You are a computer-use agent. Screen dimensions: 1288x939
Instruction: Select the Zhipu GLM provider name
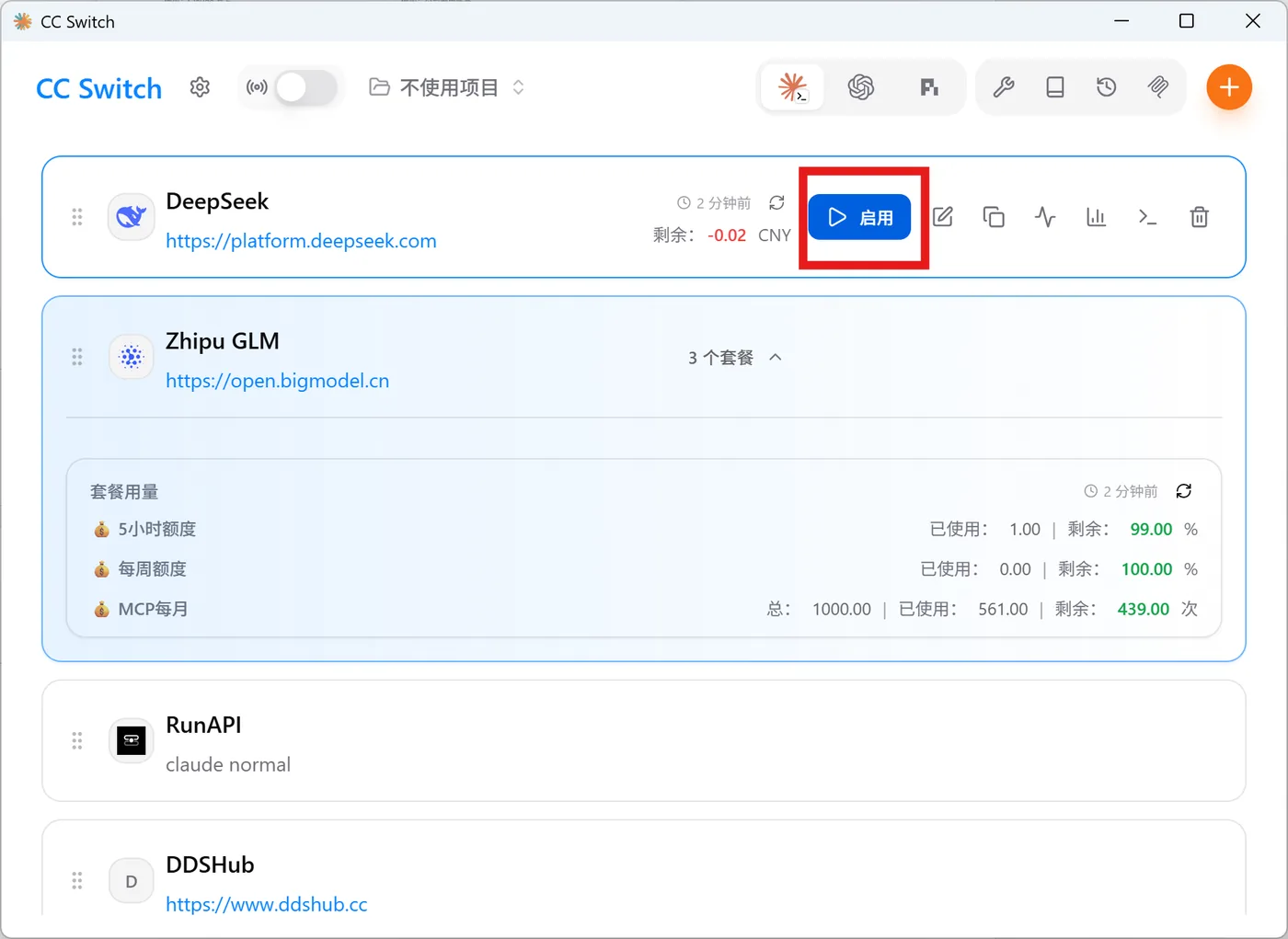[x=223, y=341]
